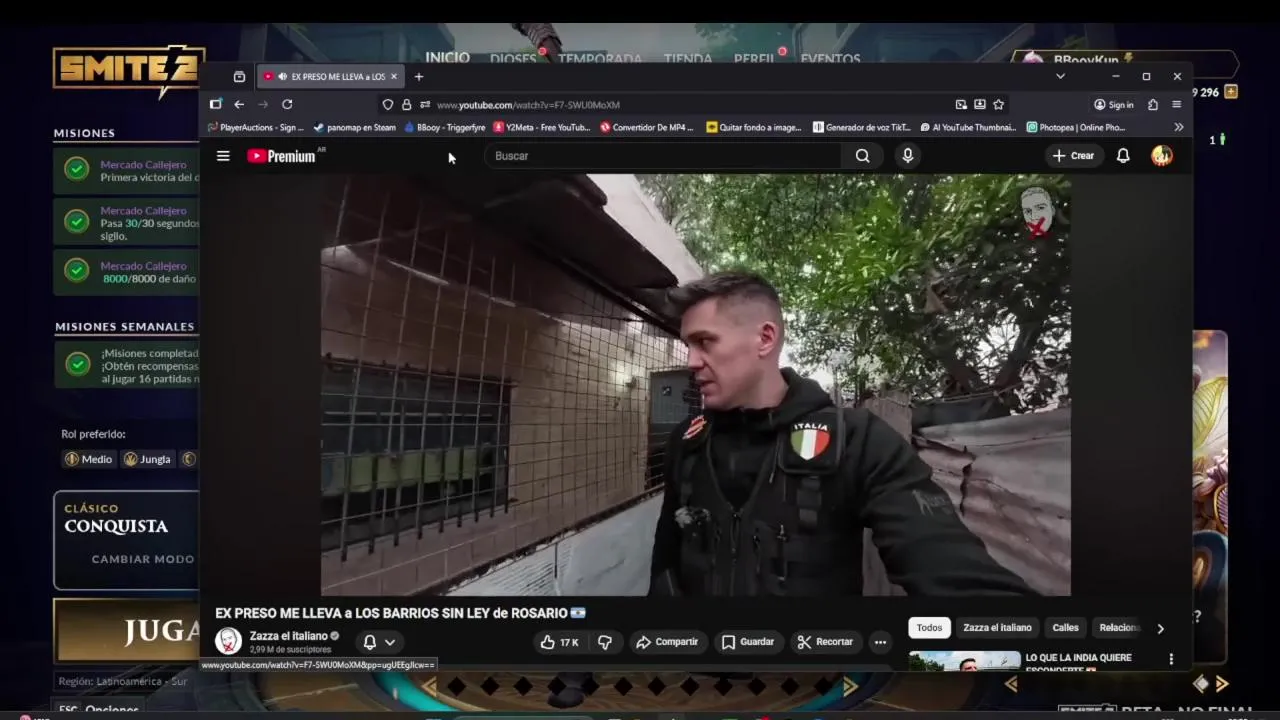1280x720 pixels.
Task: Open PlayerAuctions bookmark
Action: 255,127
